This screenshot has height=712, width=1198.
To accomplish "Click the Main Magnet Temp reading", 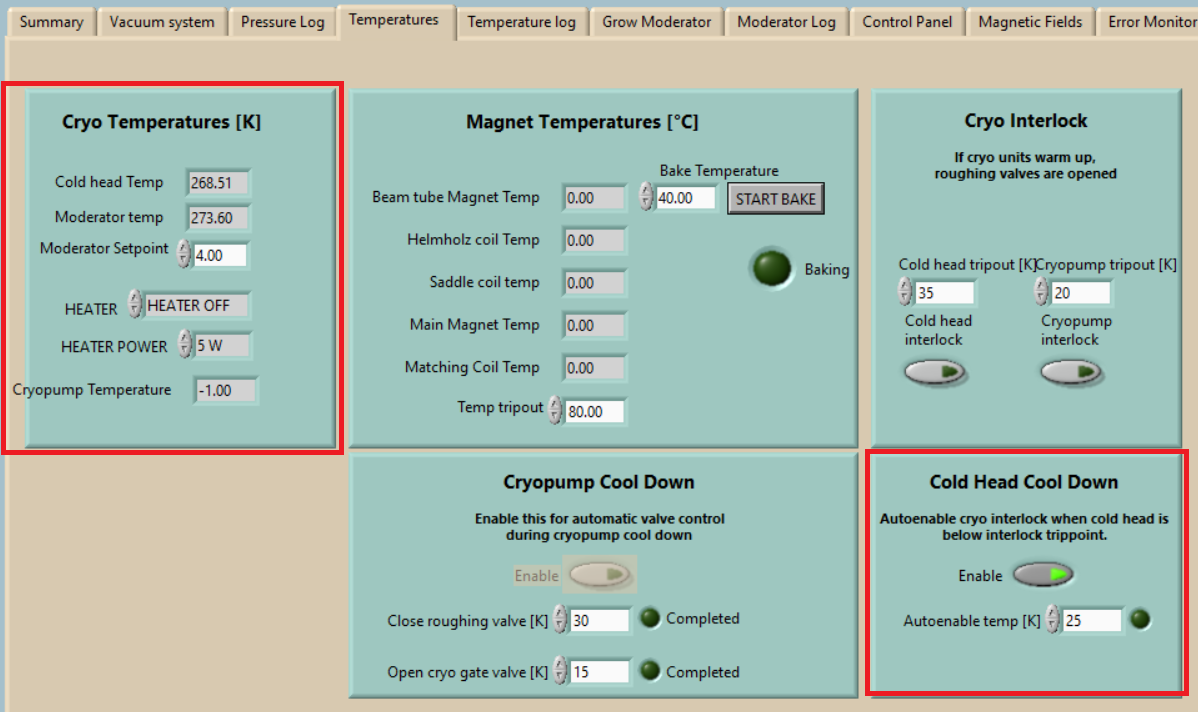I will coord(594,325).
